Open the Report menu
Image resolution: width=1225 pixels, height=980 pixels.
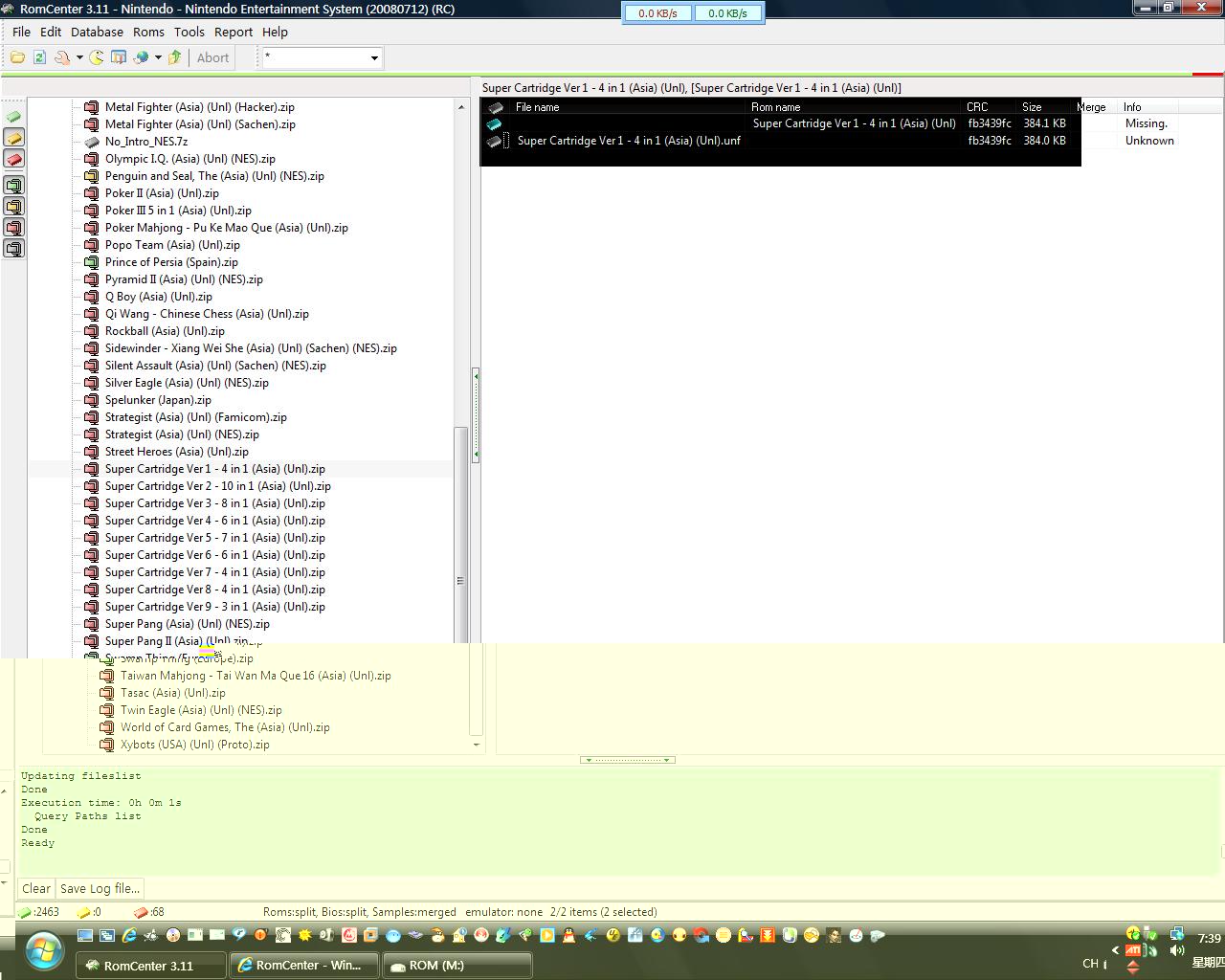[x=234, y=32]
